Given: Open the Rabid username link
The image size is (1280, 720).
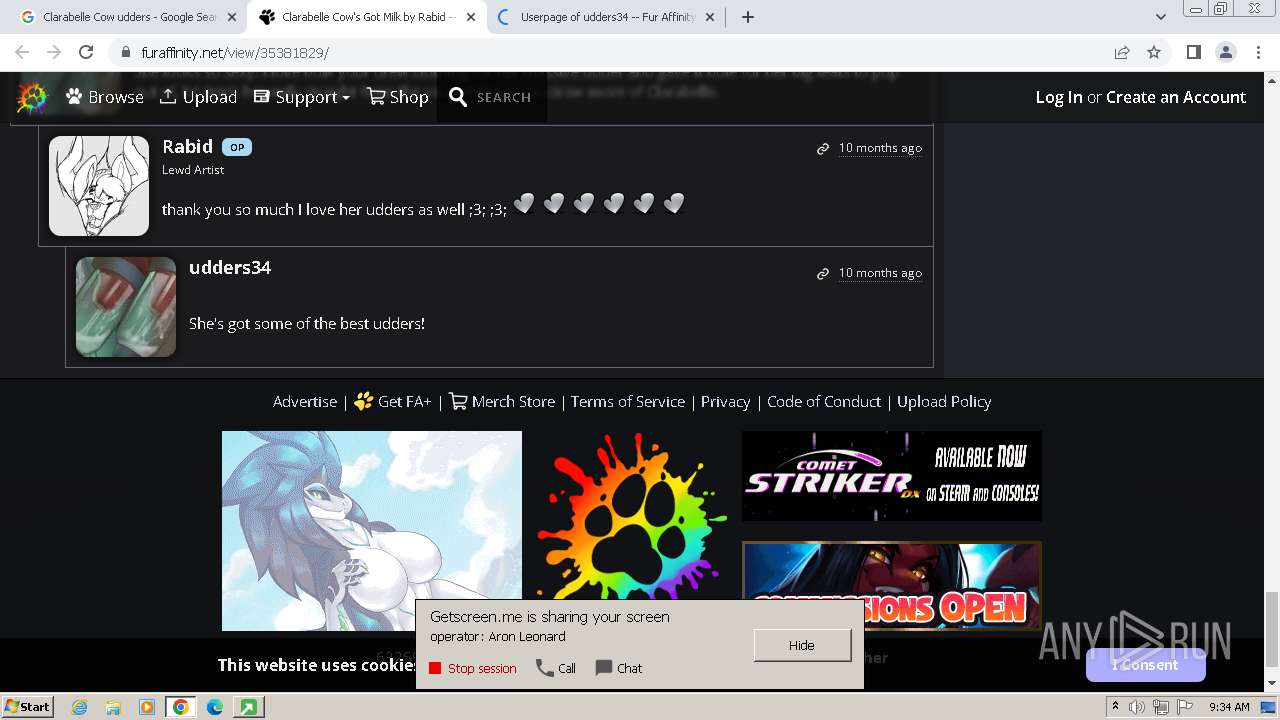Looking at the screenshot, I should click(x=187, y=147).
